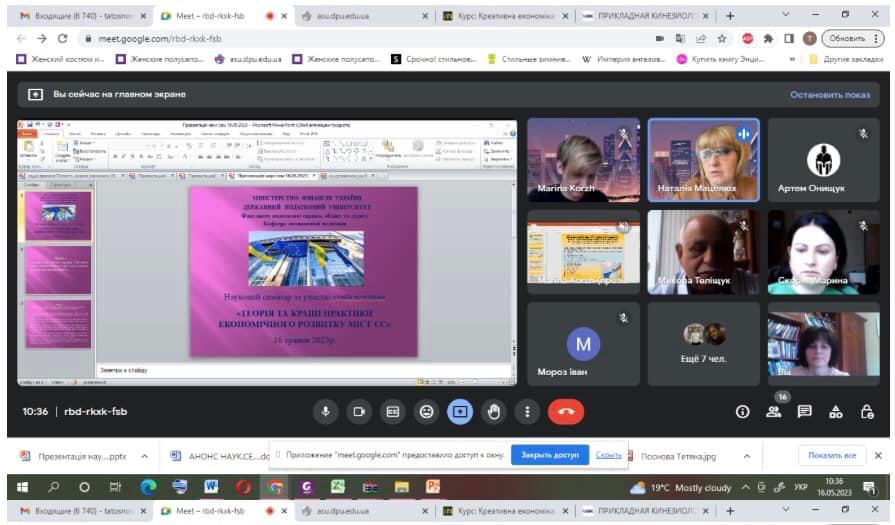Select Мороз Іван participant tile
The width and height of the screenshot is (895, 525).
coord(583,344)
